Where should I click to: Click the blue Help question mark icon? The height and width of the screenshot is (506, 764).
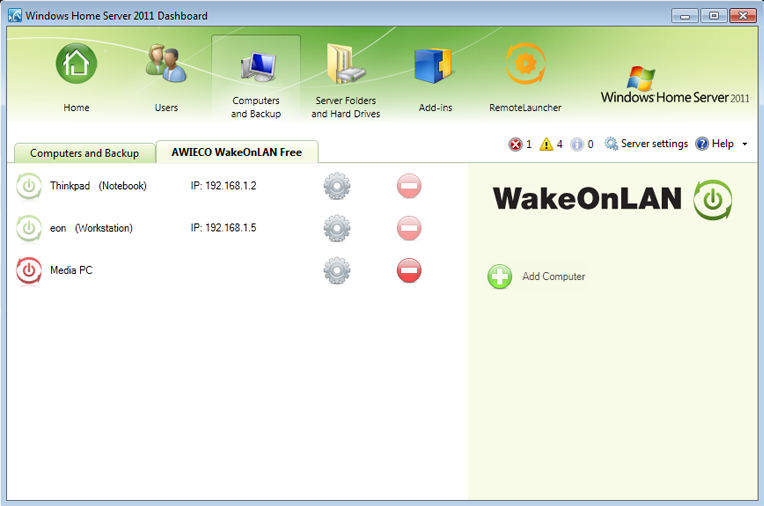pyautogui.click(x=702, y=144)
